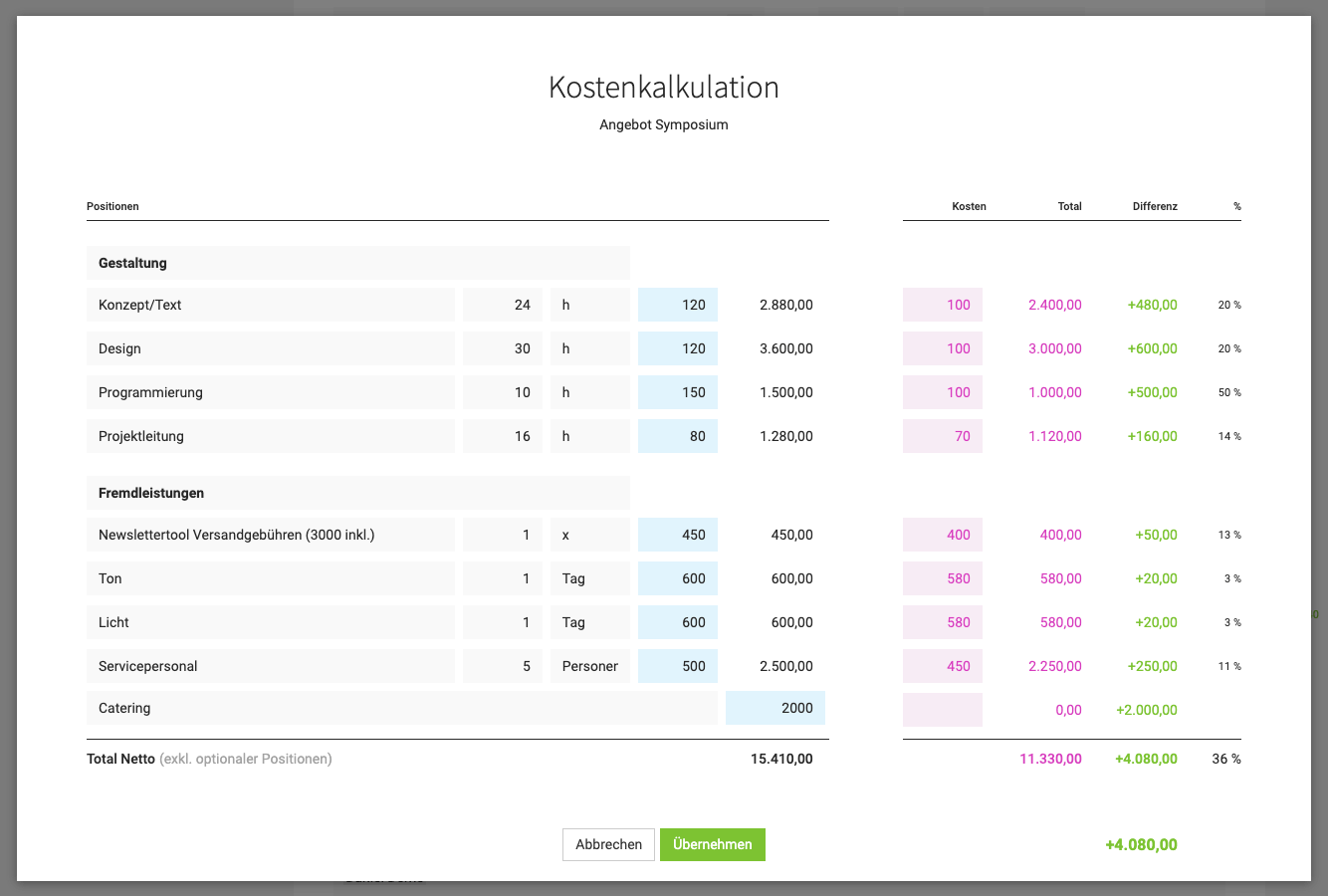Edit the Ton unit field Tag
The width and height of the screenshot is (1328, 896).
(x=590, y=578)
